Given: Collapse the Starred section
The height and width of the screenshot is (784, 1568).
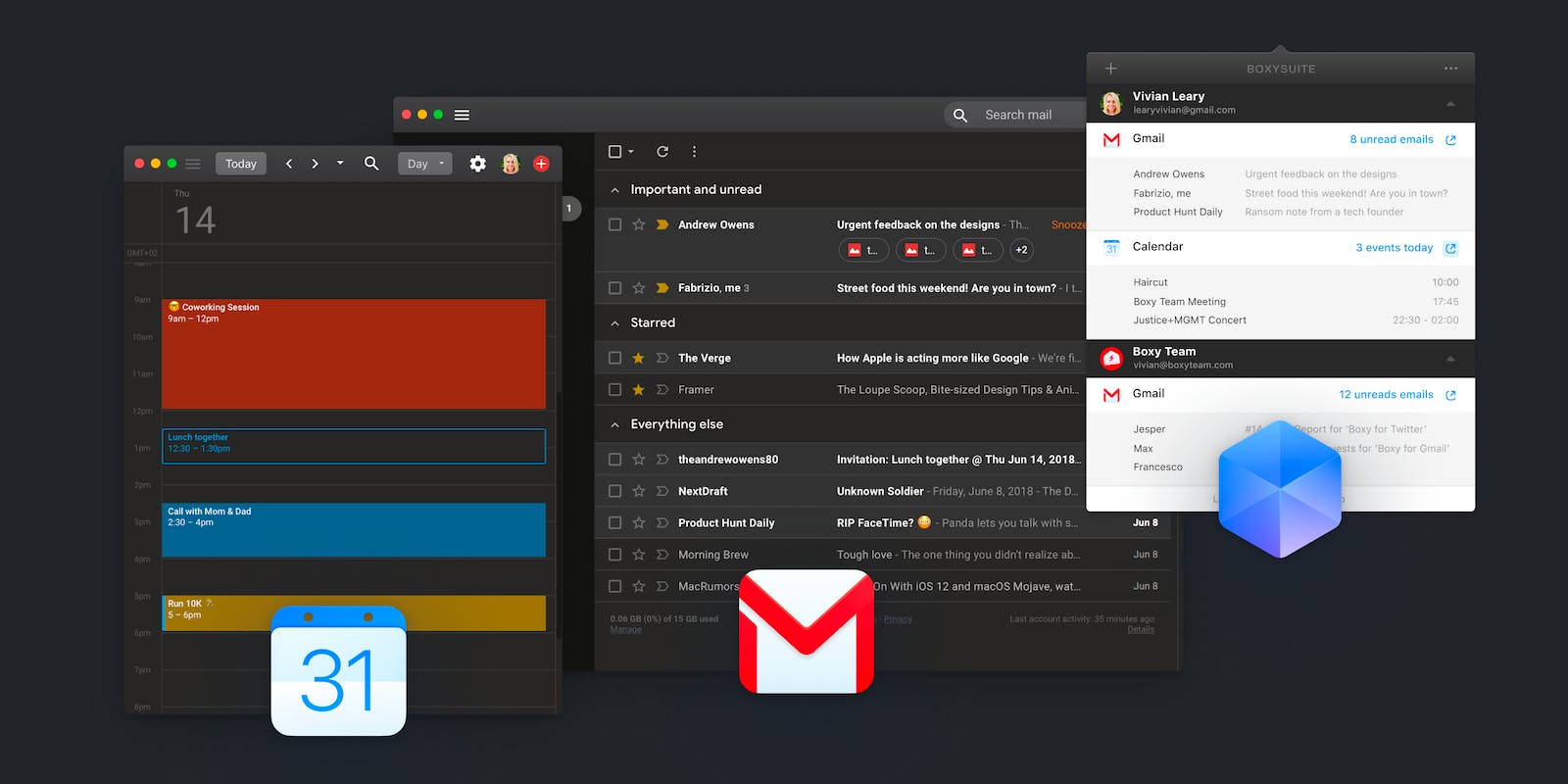Looking at the screenshot, I should click(614, 323).
